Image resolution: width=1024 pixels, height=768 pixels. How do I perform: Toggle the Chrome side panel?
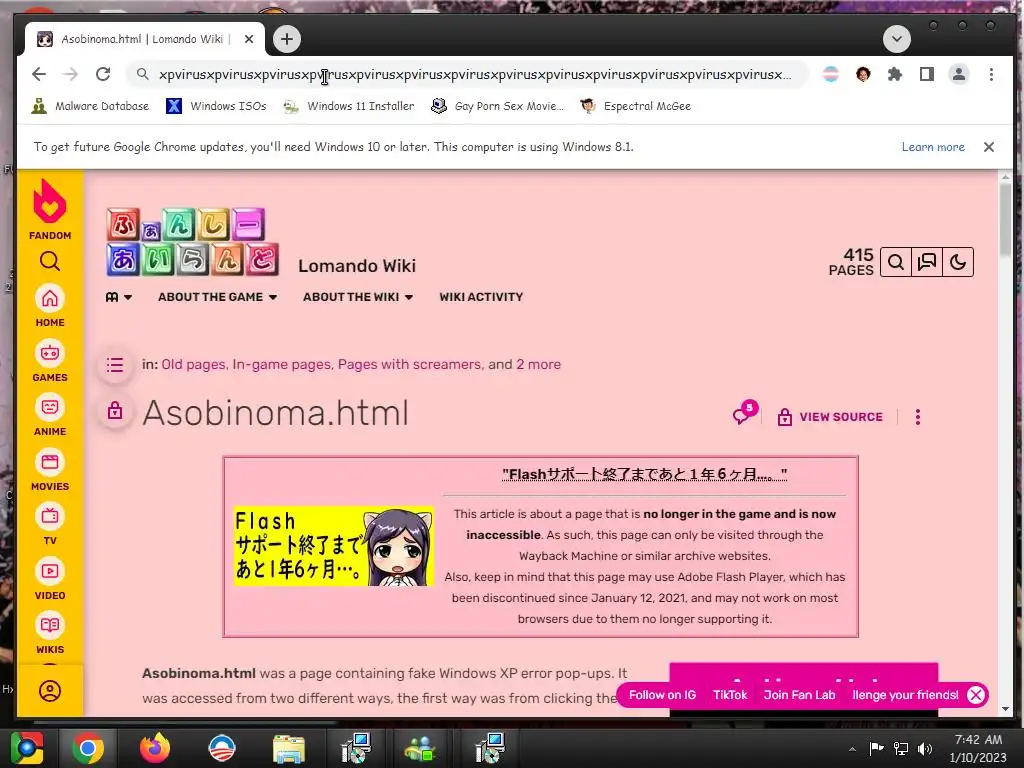pyautogui.click(x=927, y=74)
